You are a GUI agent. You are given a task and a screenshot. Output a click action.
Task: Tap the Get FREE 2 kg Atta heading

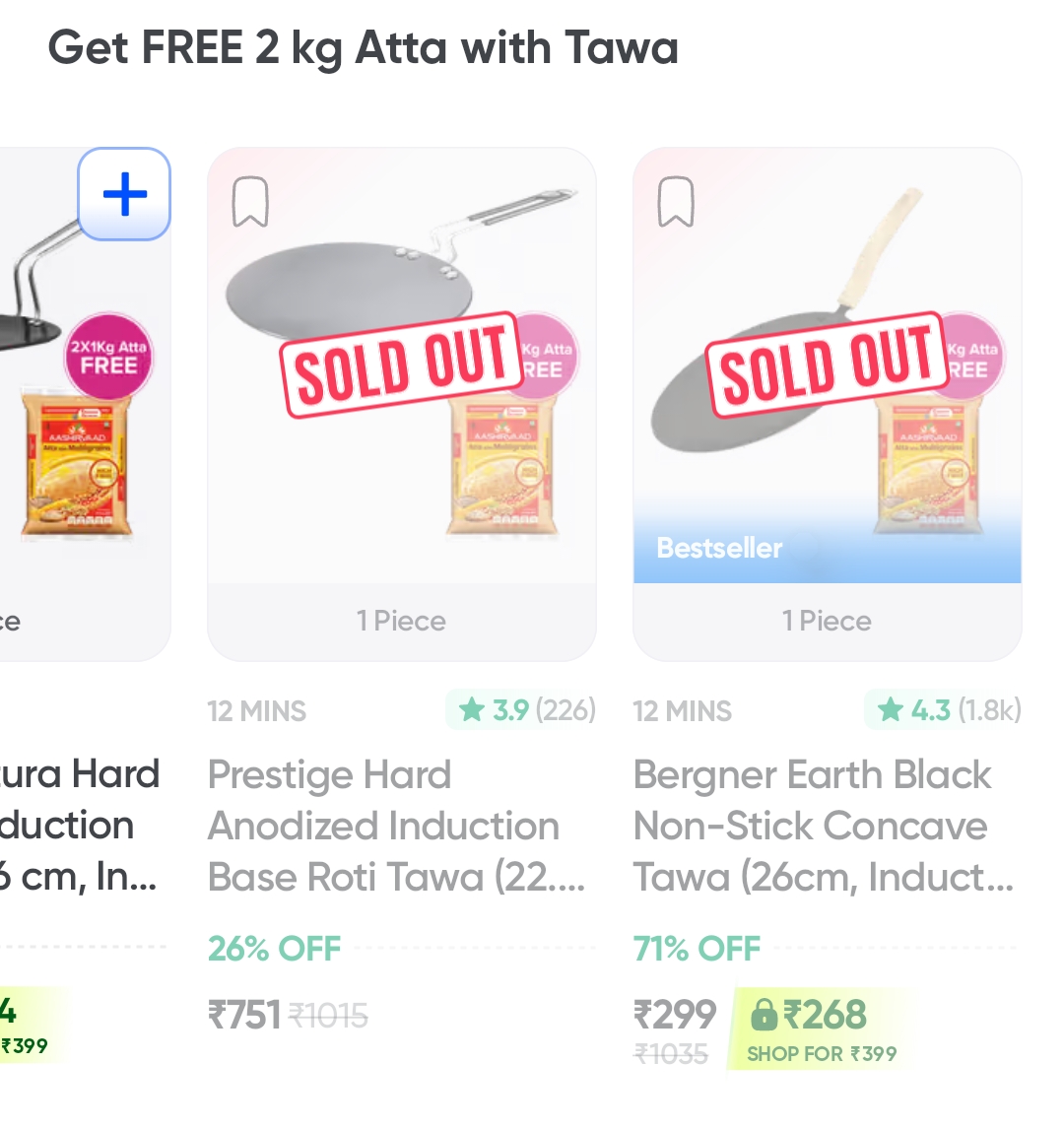click(363, 47)
